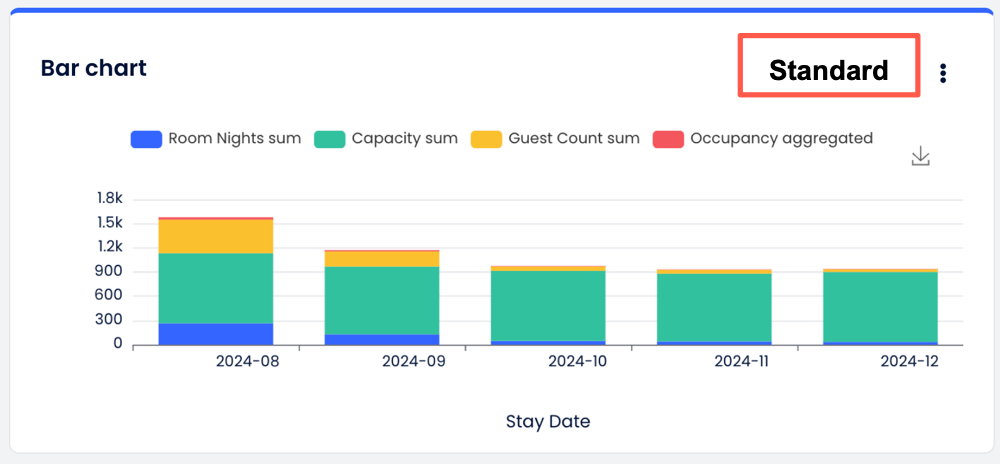Click the yellow Guest Count segment for 2024-09
The height and width of the screenshot is (464, 1000).
click(382, 259)
